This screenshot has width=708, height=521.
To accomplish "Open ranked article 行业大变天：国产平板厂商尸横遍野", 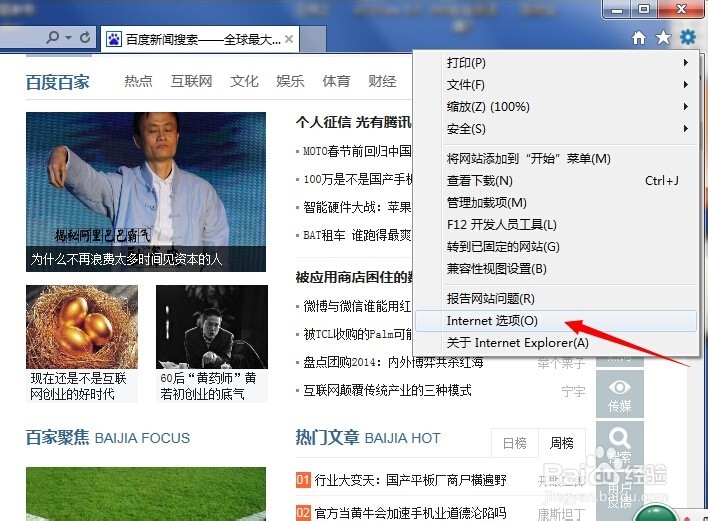I will [x=410, y=480].
